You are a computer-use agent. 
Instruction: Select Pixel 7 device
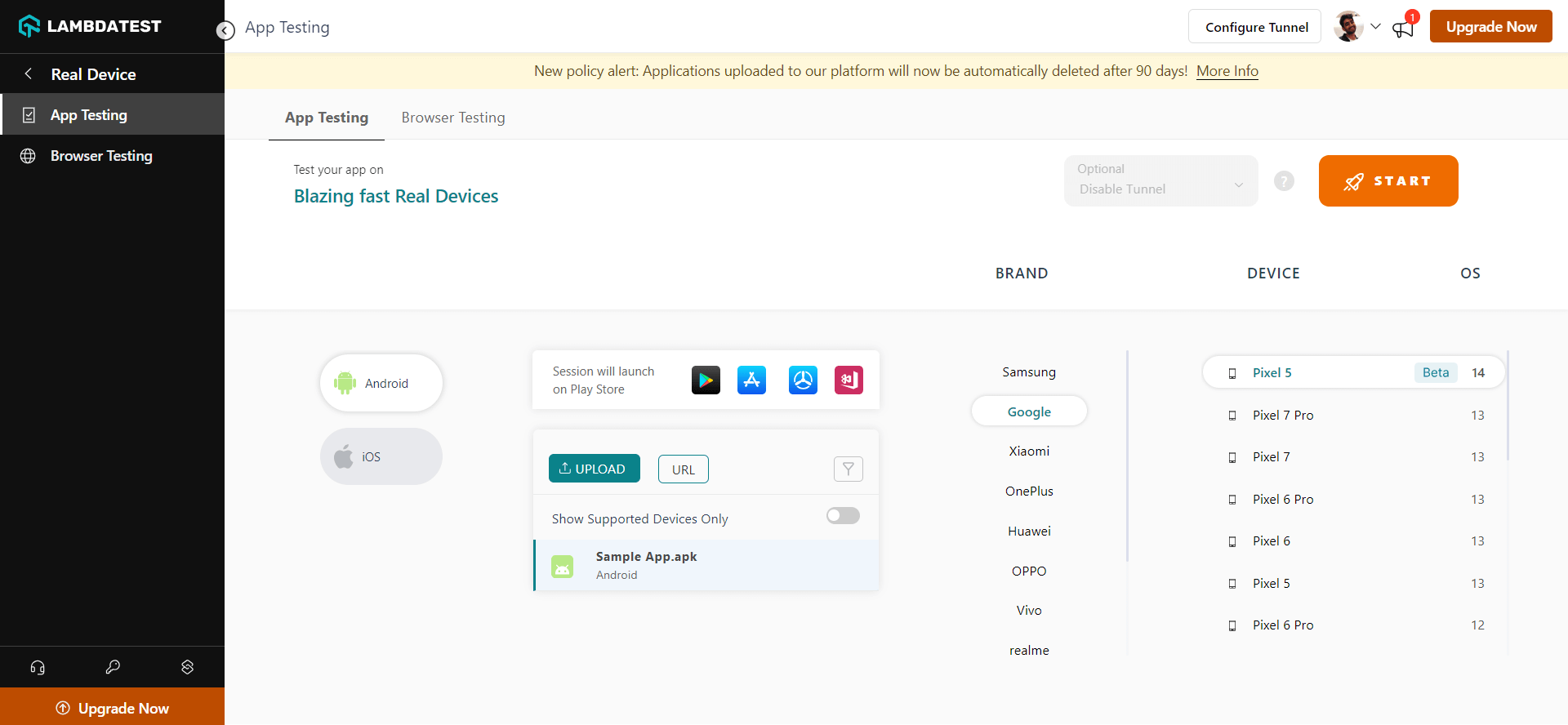(1353, 457)
